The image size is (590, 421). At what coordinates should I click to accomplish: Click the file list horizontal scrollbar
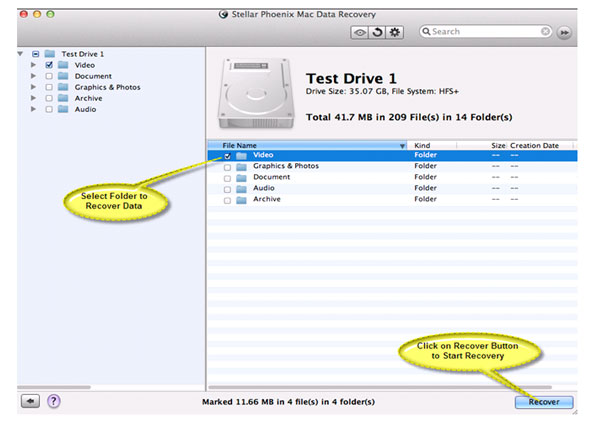(x=380, y=387)
